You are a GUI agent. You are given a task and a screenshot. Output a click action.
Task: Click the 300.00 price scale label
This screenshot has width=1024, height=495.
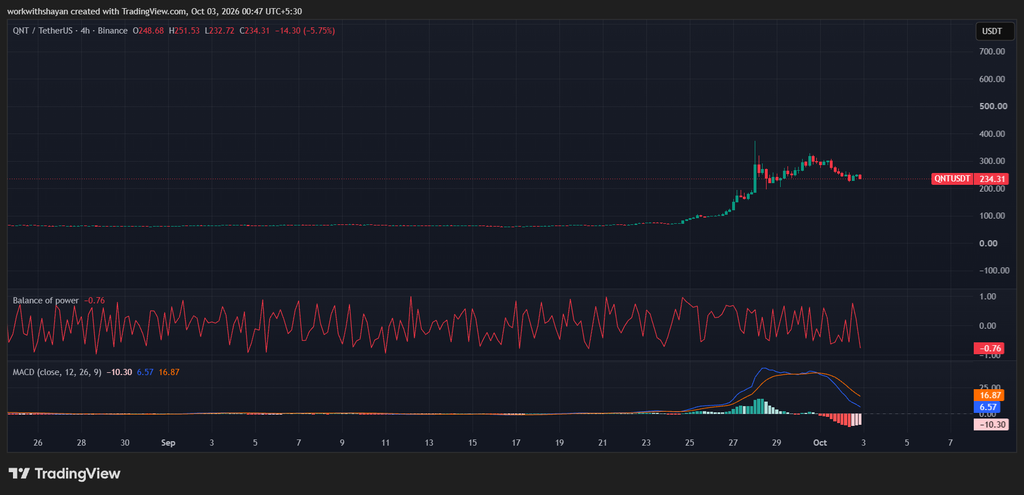[x=991, y=161]
